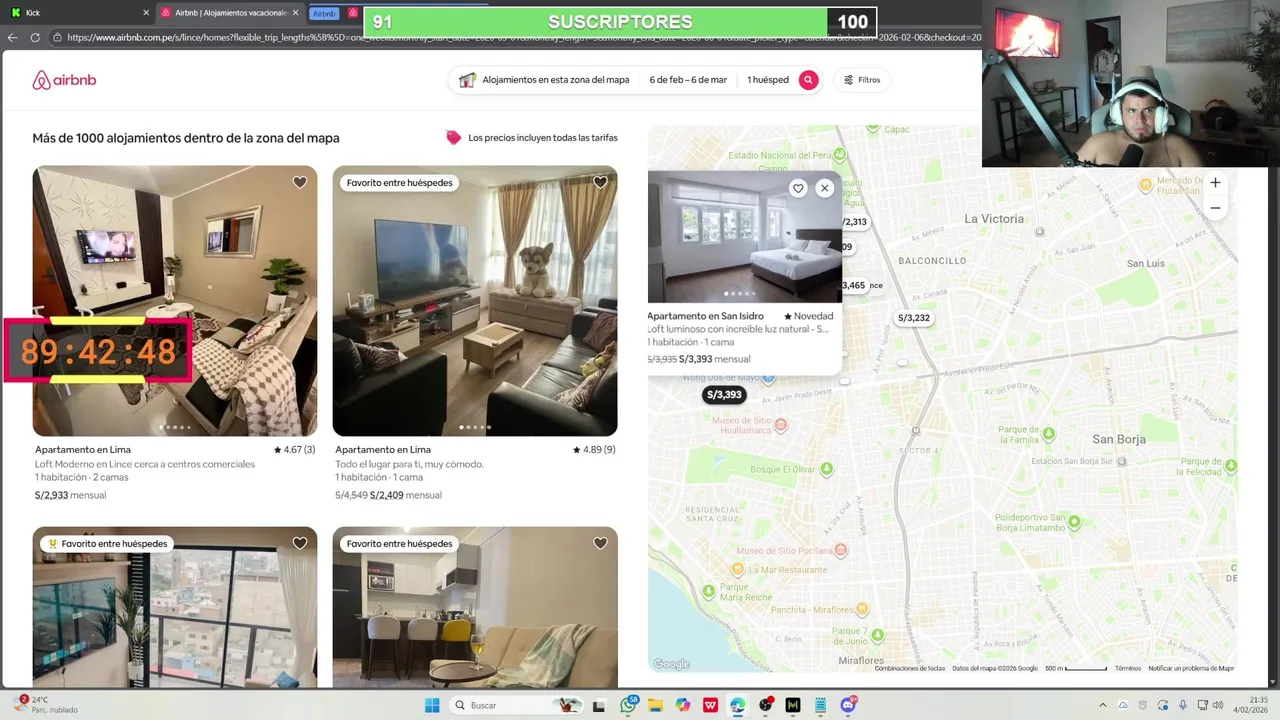
Task: Click the Google logo on the map
Action: [x=671, y=664]
